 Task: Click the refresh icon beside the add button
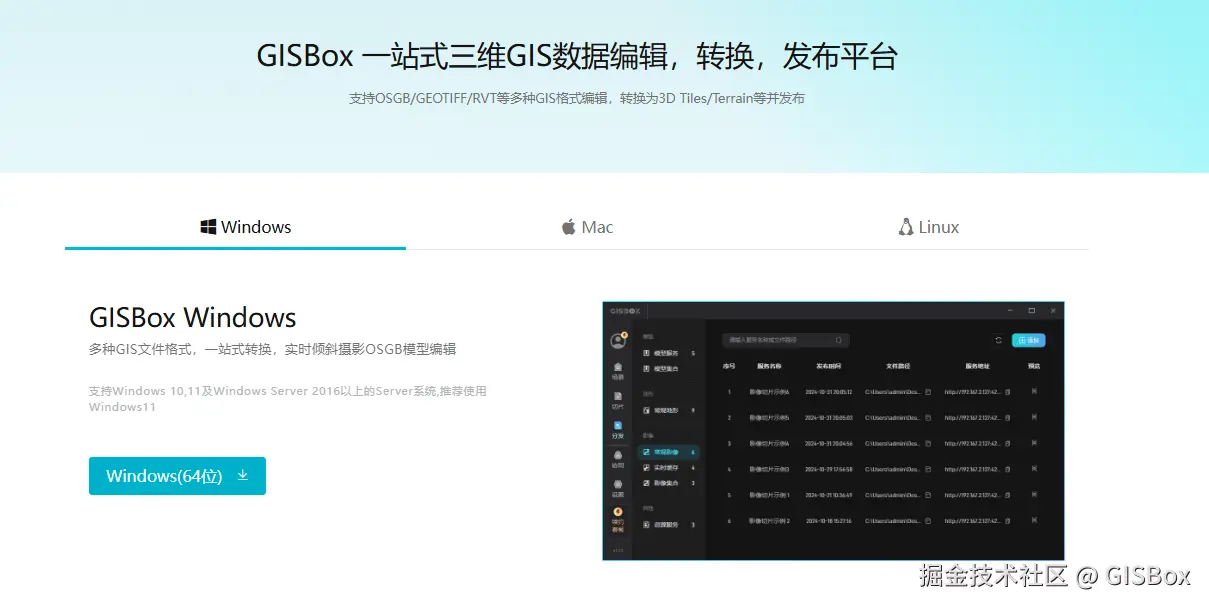[998, 340]
